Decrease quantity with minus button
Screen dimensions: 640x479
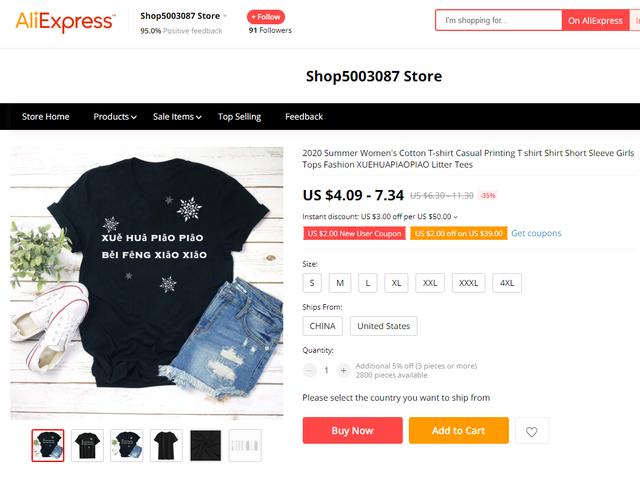pyautogui.click(x=310, y=370)
